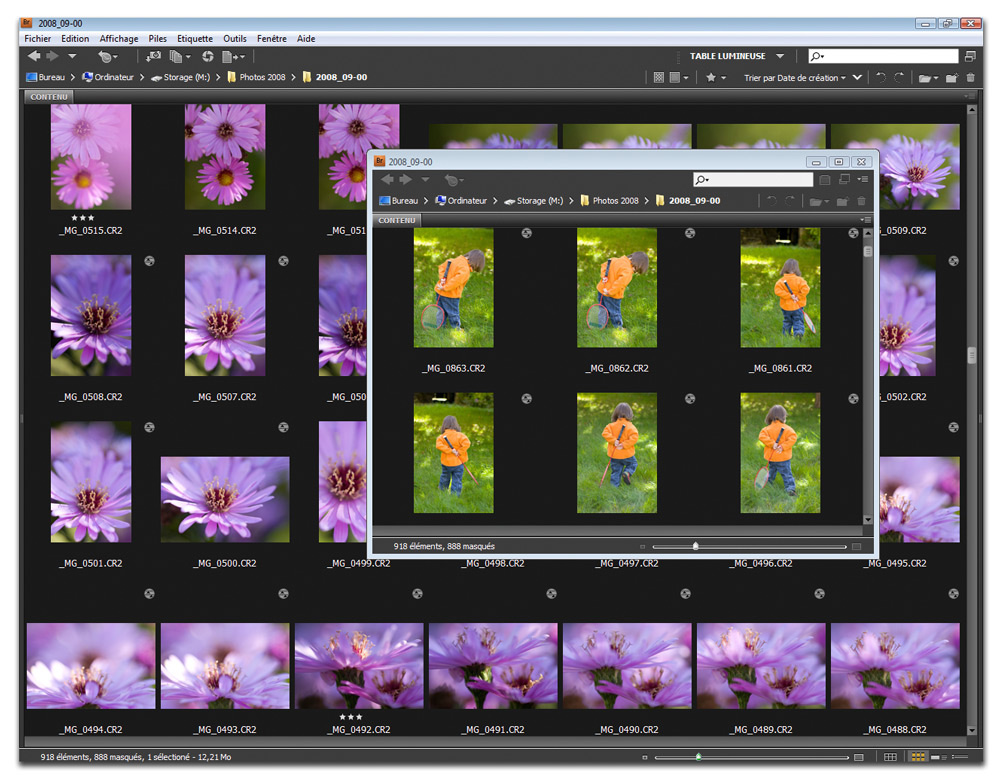This screenshot has width=1000, height=780.
Task: Open the Outils menu
Action: (235, 38)
